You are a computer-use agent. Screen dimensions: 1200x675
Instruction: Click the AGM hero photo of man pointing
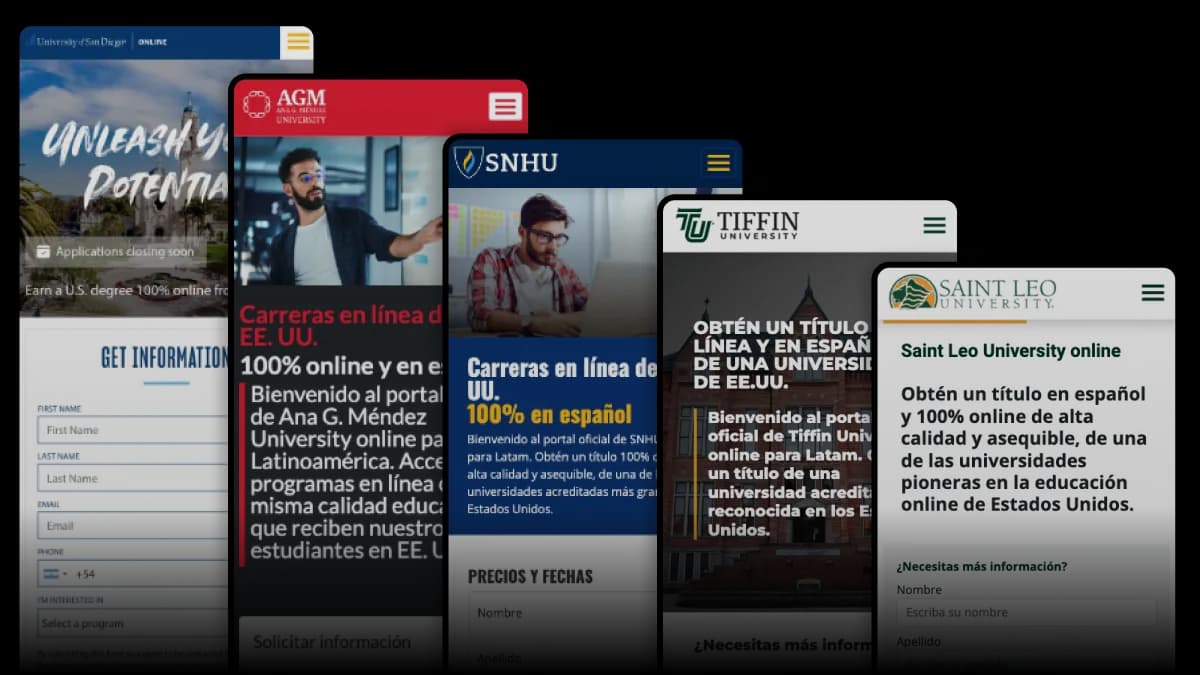338,211
